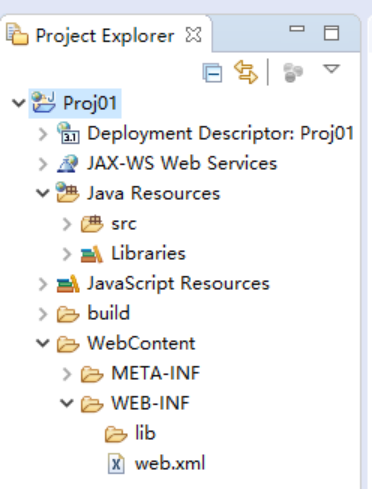Expand the Deployment Descriptor: Proj01 node
Viewport: 372px width, 489px height.
click(x=43, y=134)
